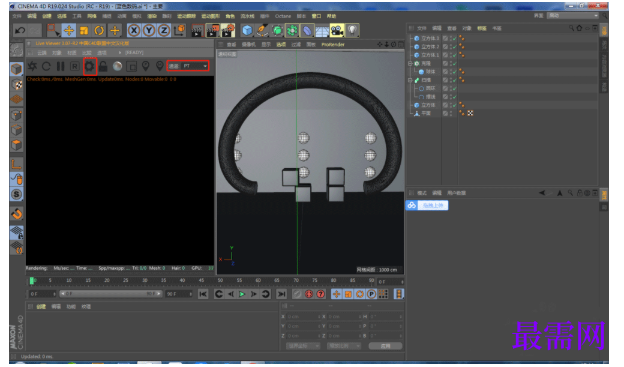Click Octane pick focus pin icon

click(146, 66)
